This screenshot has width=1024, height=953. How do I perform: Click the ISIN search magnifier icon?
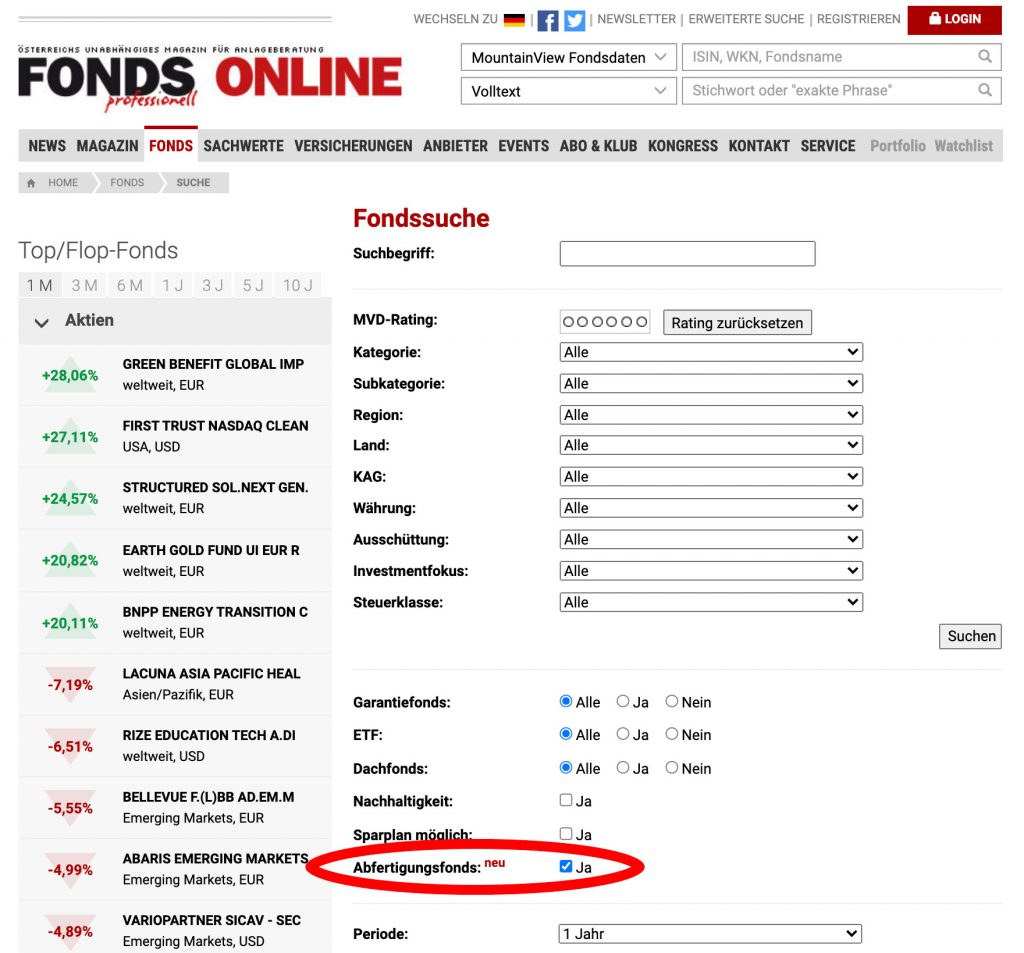point(985,57)
